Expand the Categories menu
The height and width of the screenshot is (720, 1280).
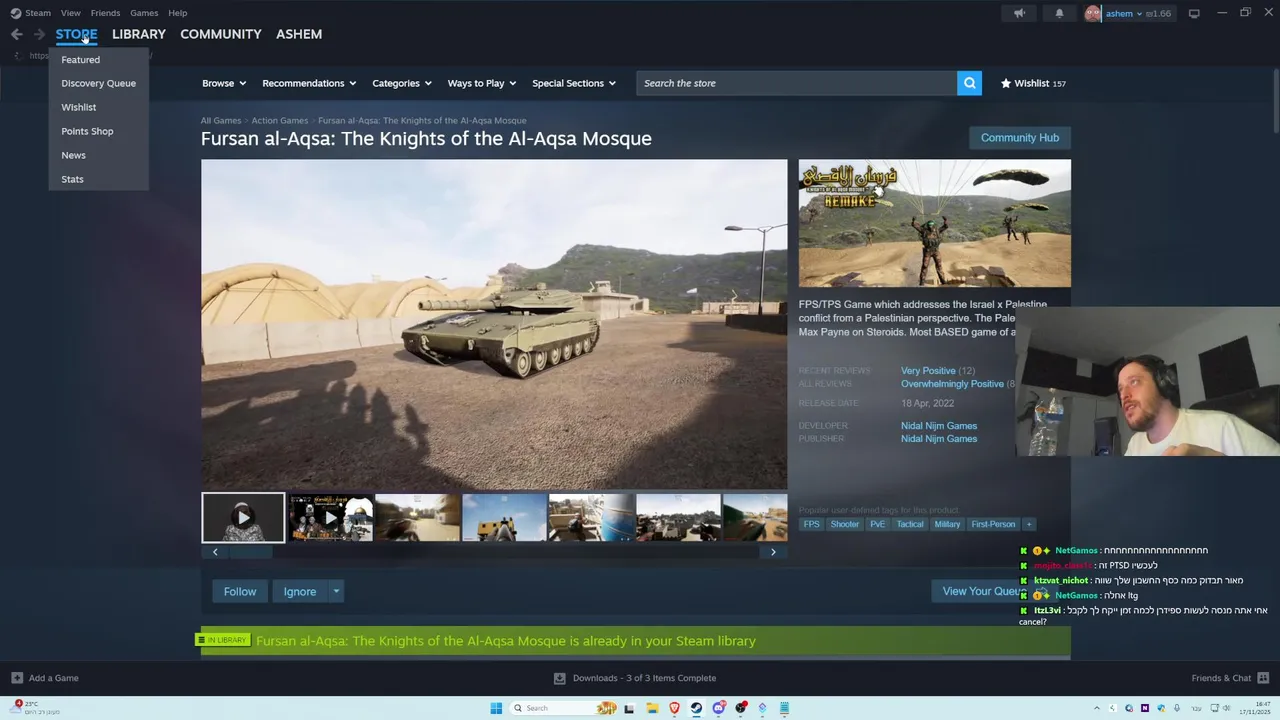click(x=402, y=83)
